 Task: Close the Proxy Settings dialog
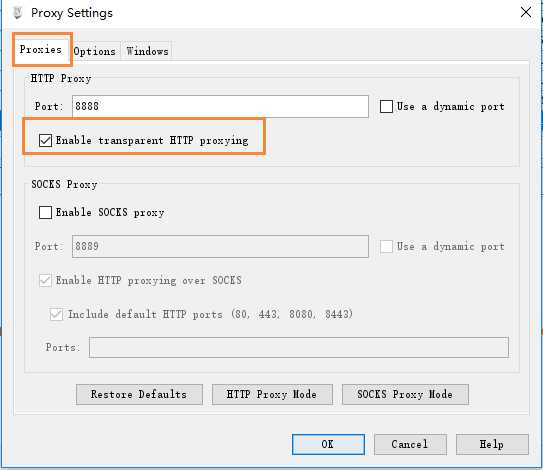(x=526, y=12)
